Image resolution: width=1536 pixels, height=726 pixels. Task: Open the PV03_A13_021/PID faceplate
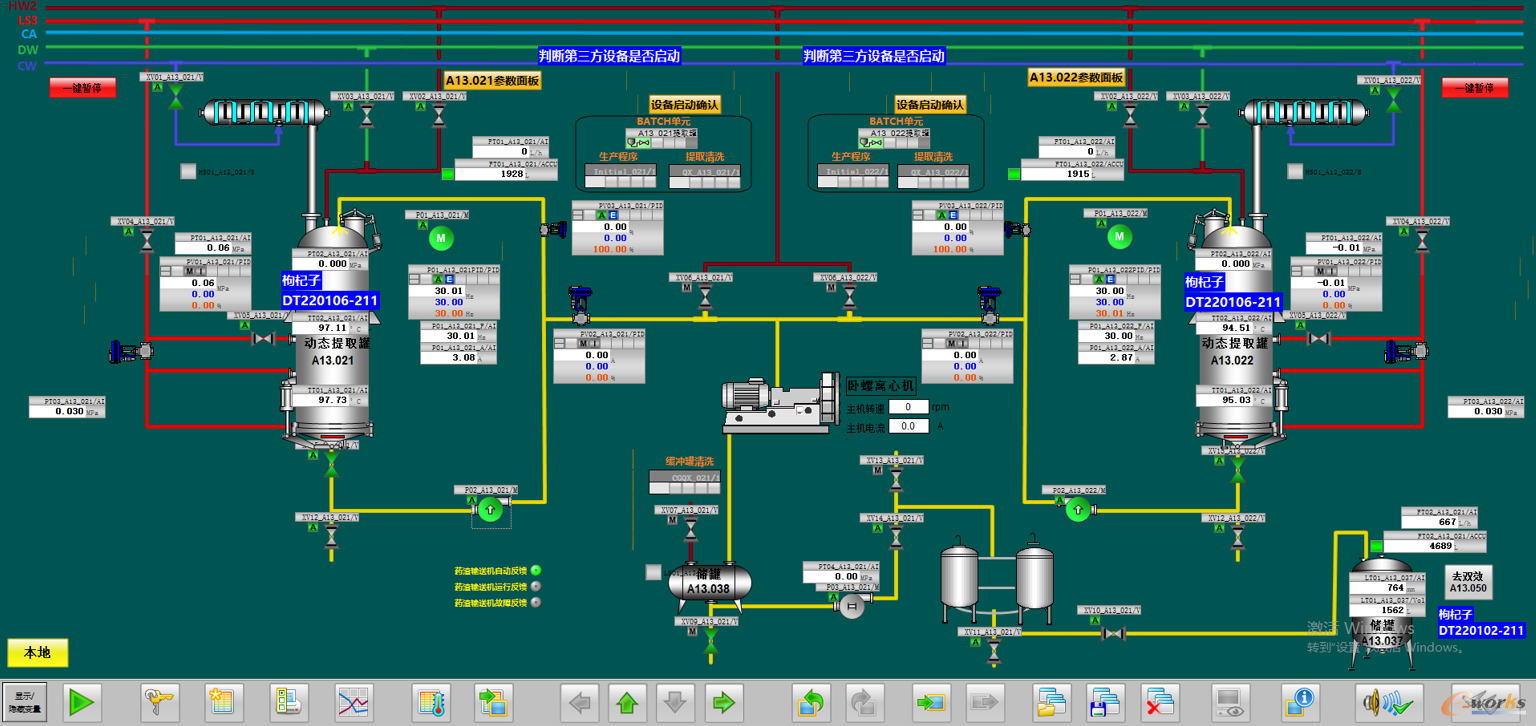click(x=617, y=227)
